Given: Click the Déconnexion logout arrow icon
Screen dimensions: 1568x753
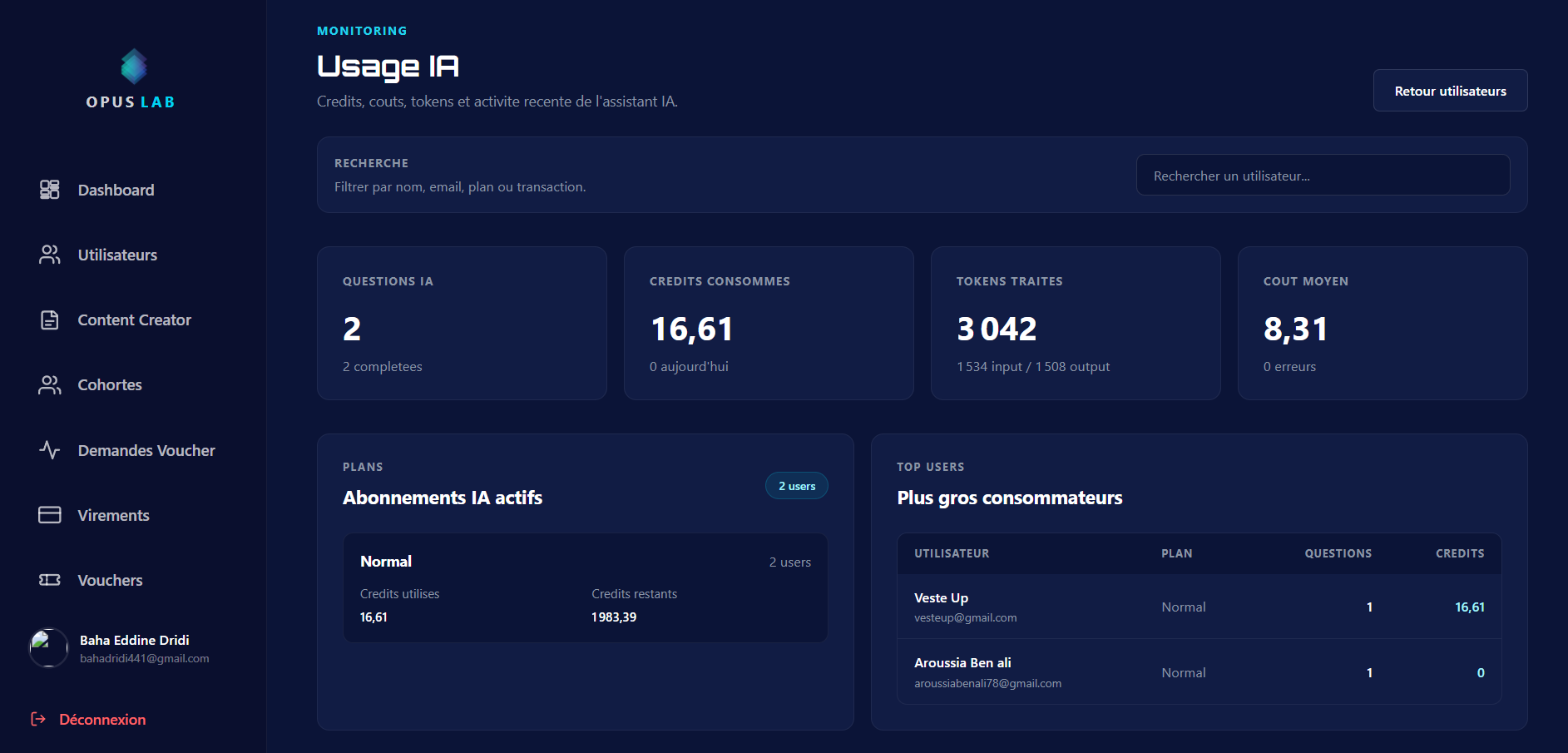Looking at the screenshot, I should 38,719.
